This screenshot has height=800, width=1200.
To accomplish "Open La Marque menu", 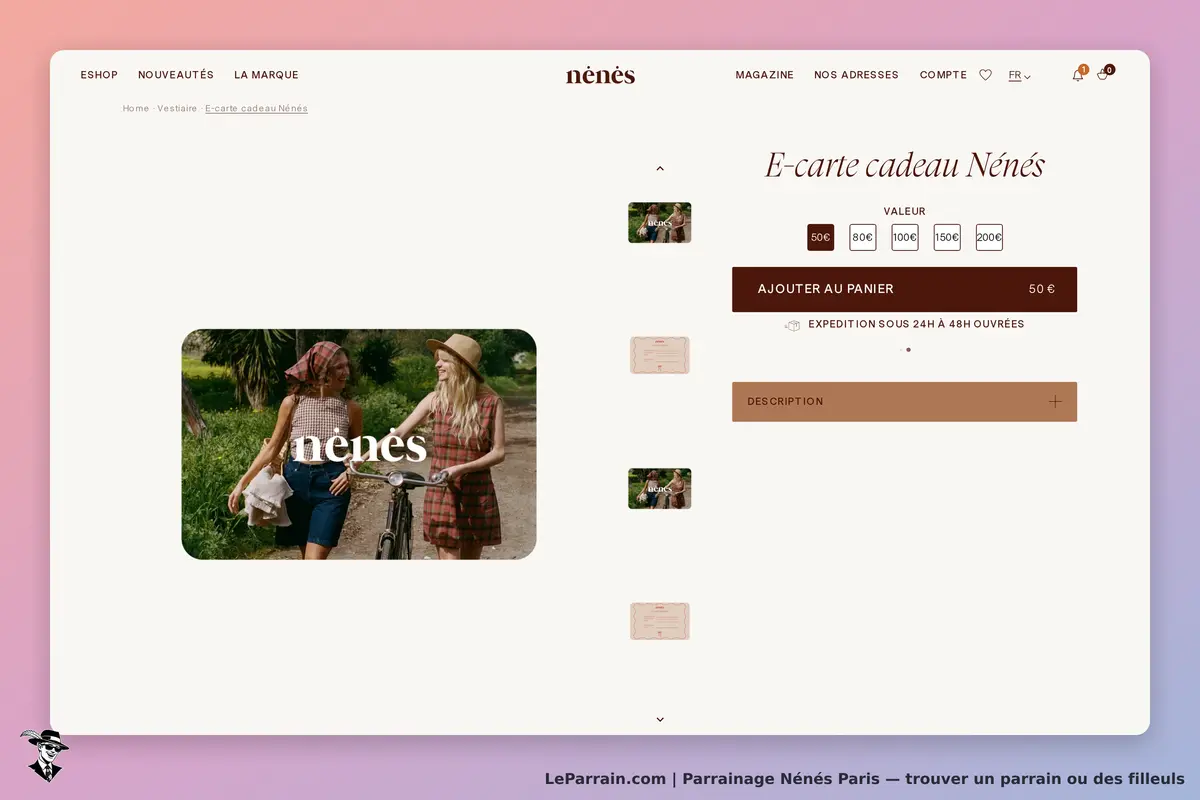I will [266, 75].
